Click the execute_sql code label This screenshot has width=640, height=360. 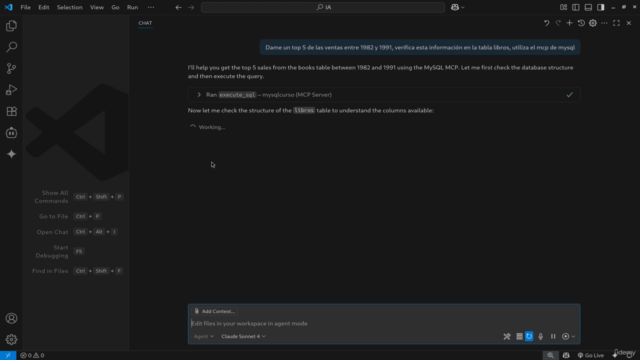237,95
